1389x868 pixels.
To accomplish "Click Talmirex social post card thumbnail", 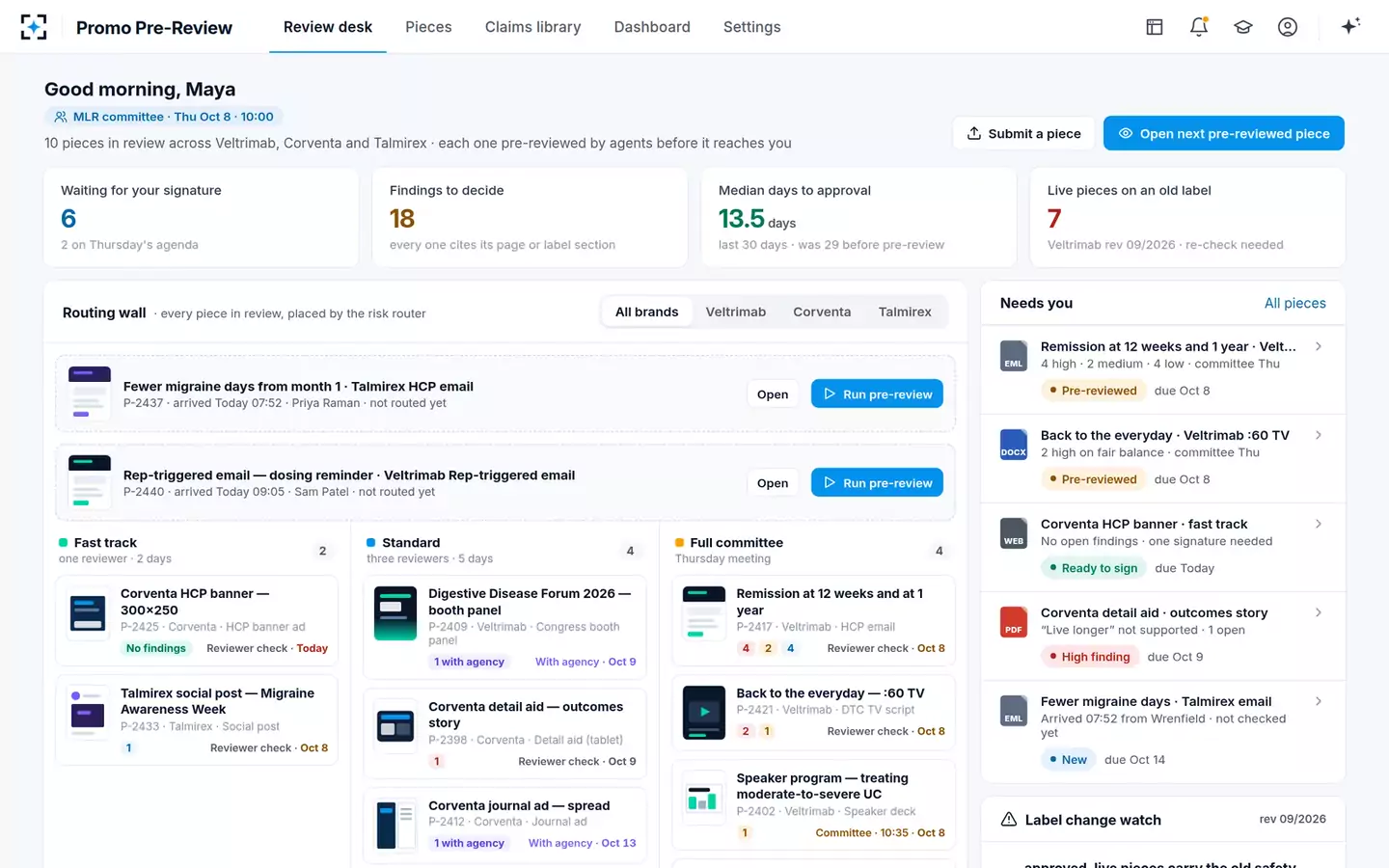I will [88, 713].
